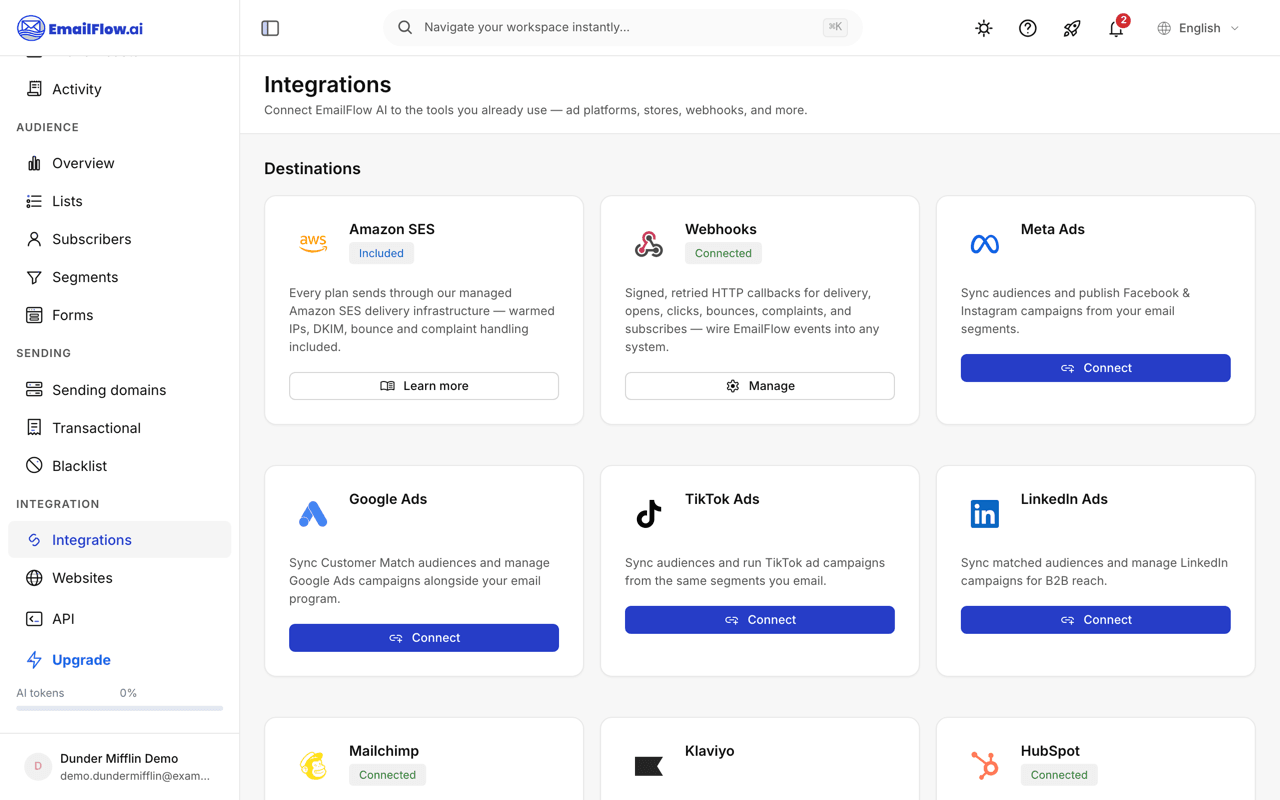Screen dimensions: 1280x800
Task: Open notifications bell with 2 badge
Action: tap(1116, 28)
